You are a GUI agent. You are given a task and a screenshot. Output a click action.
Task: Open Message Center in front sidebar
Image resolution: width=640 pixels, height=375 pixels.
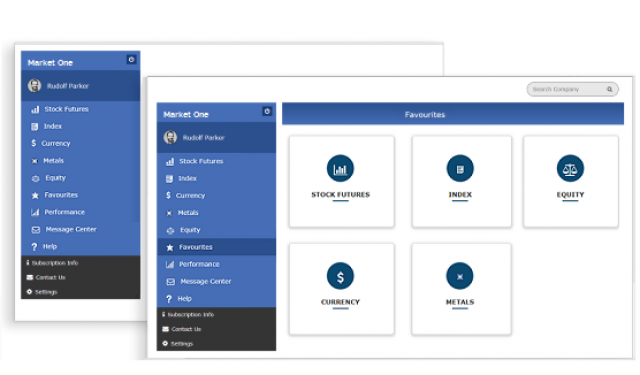(x=216, y=282)
